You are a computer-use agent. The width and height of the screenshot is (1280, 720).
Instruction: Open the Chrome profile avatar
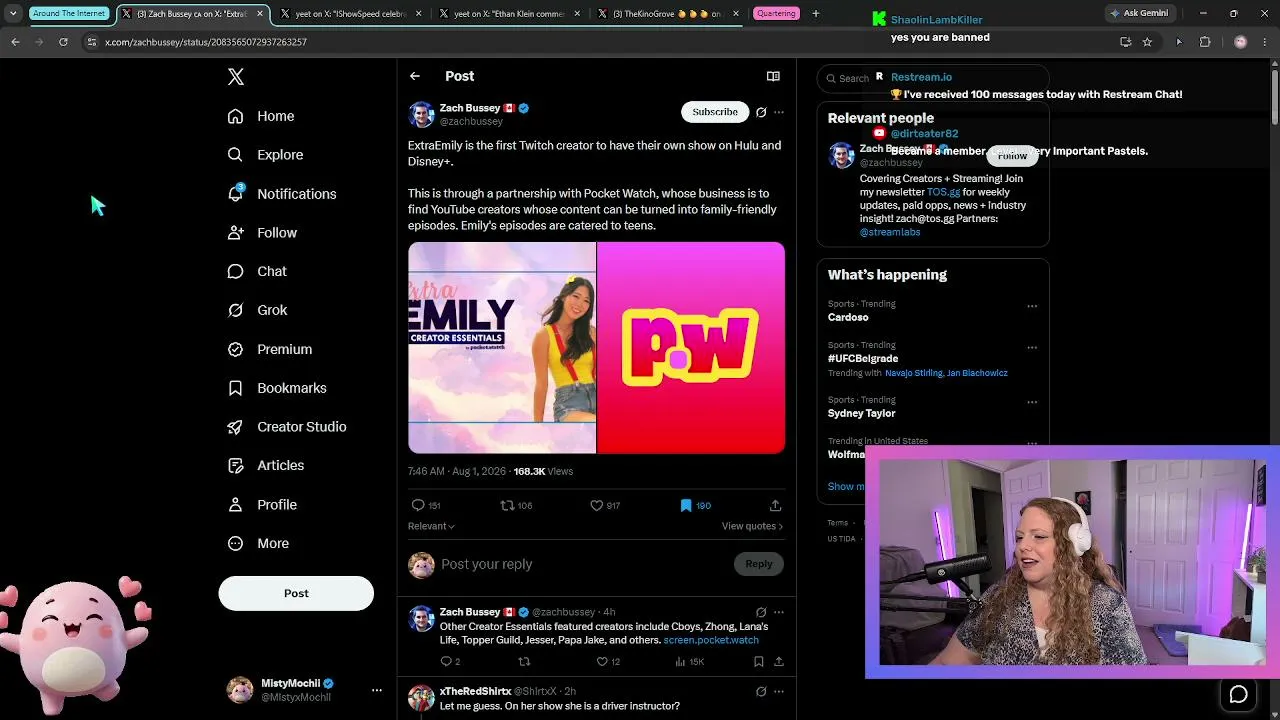click(1241, 42)
